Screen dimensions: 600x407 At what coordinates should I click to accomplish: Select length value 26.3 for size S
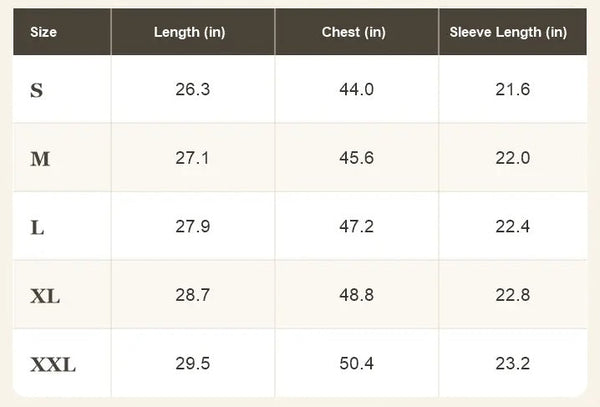pyautogui.click(x=192, y=90)
